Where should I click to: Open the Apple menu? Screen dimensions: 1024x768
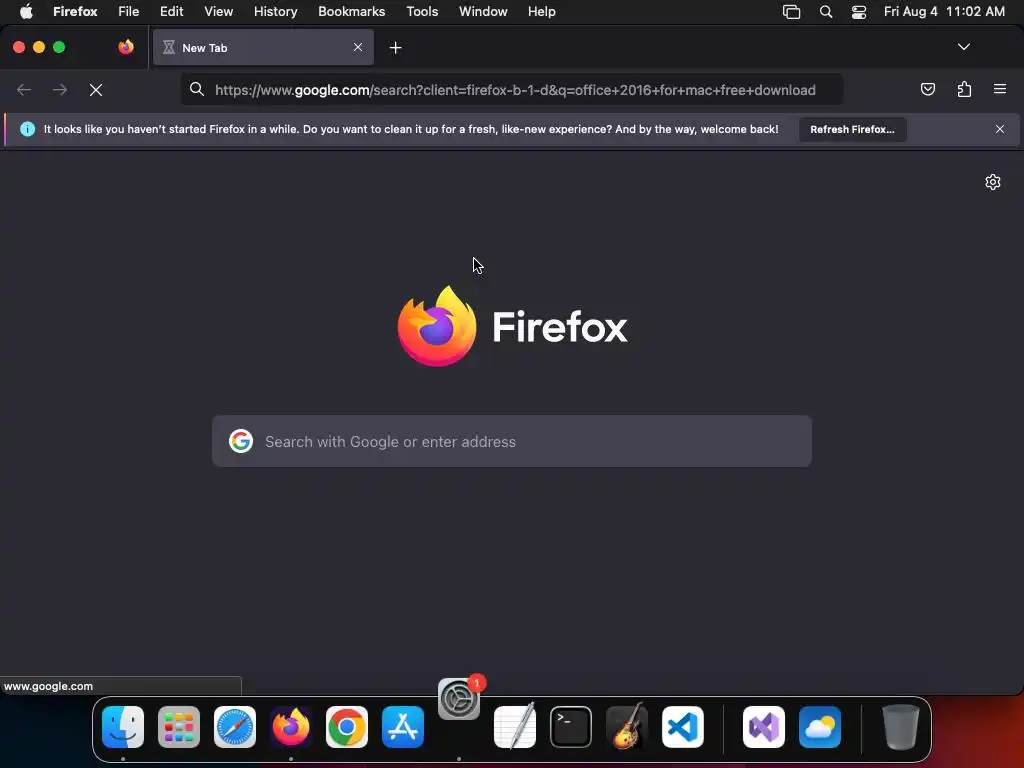pyautogui.click(x=26, y=12)
